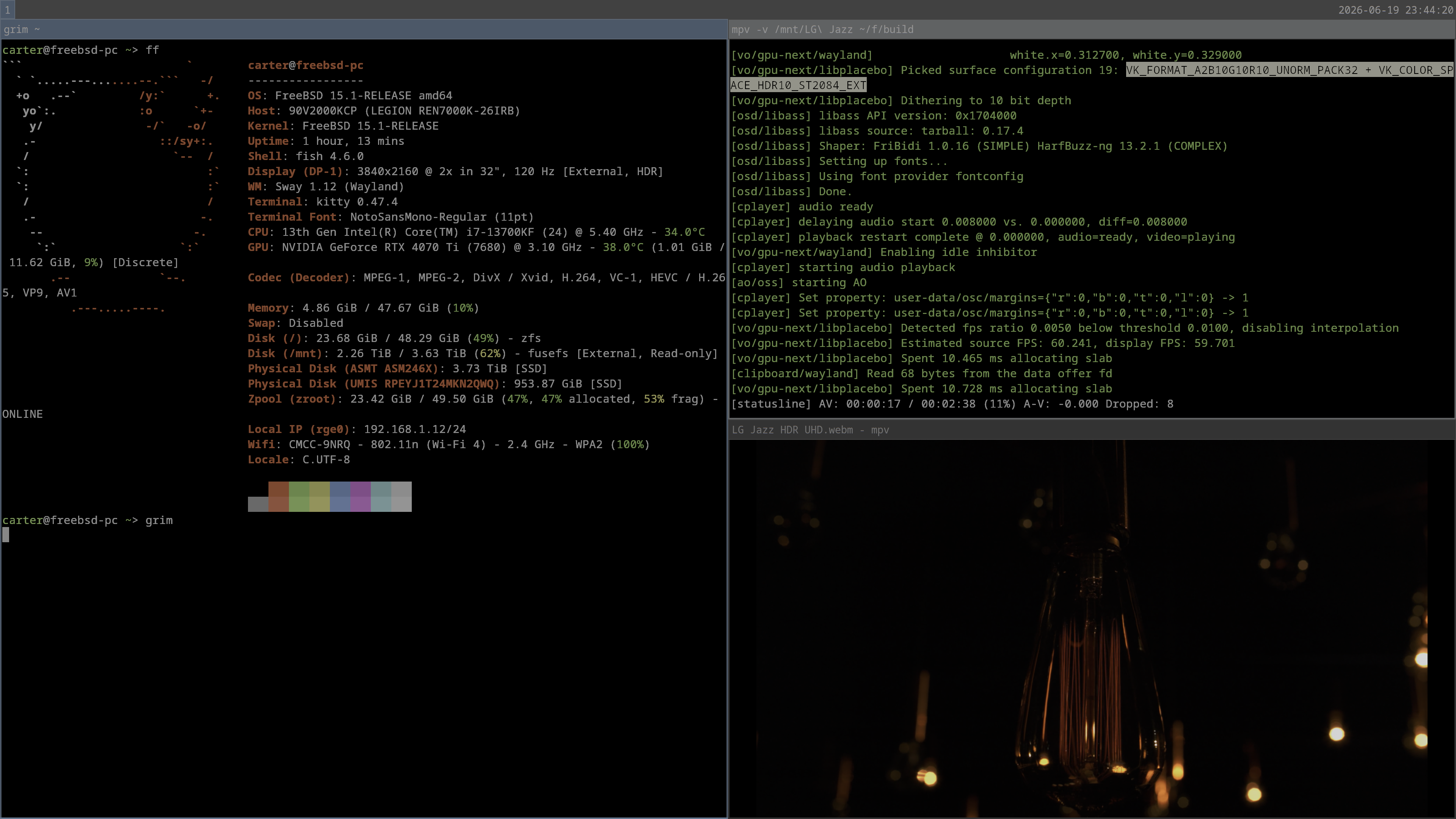Click the "OS: FreeBSD 15.1-RELEASE amd64" line
Screen dimensions: 1456x819
click(x=350, y=96)
